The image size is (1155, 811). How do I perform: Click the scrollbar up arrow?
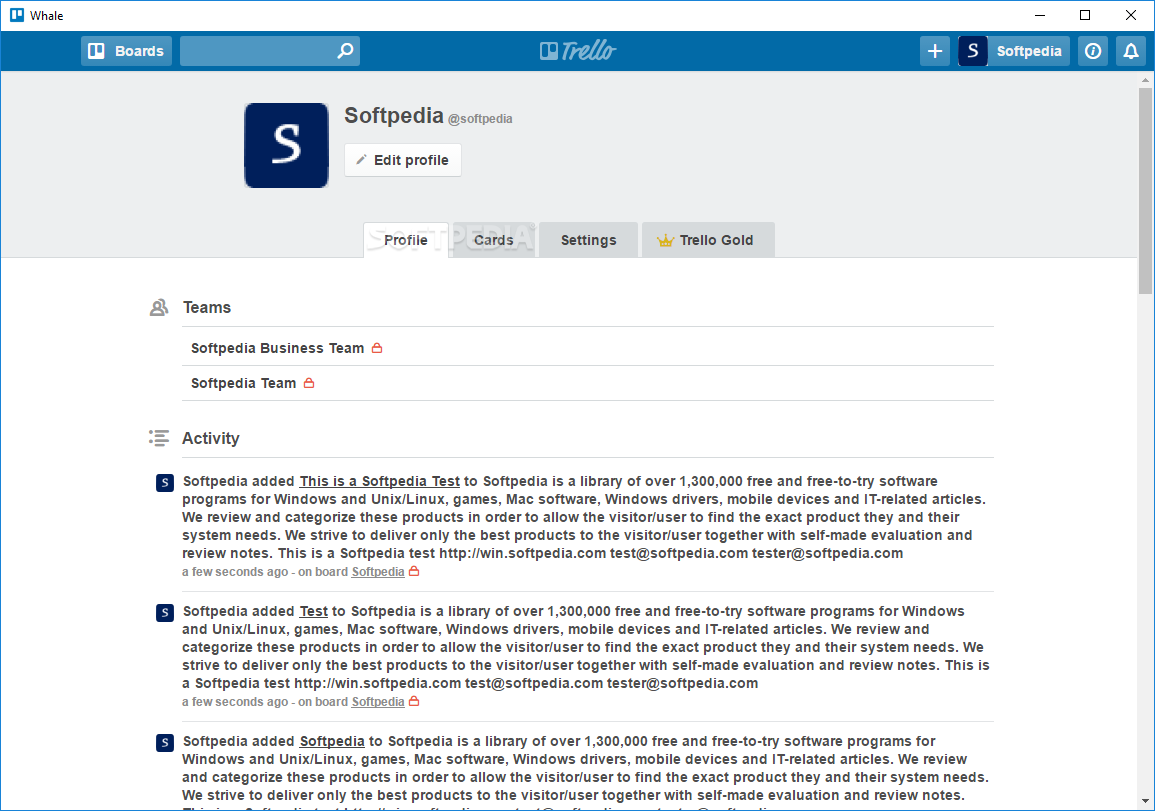1145,79
